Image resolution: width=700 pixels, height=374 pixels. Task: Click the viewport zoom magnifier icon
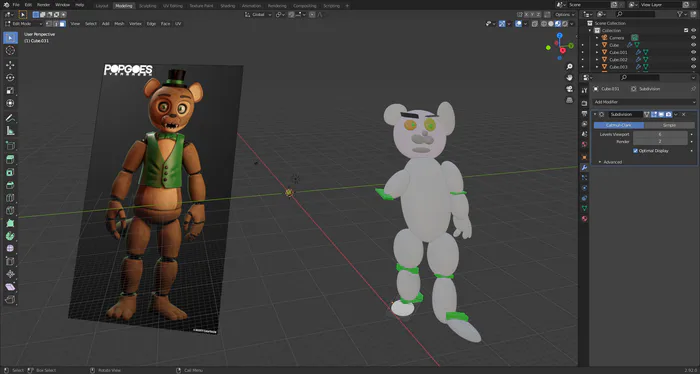[569, 66]
